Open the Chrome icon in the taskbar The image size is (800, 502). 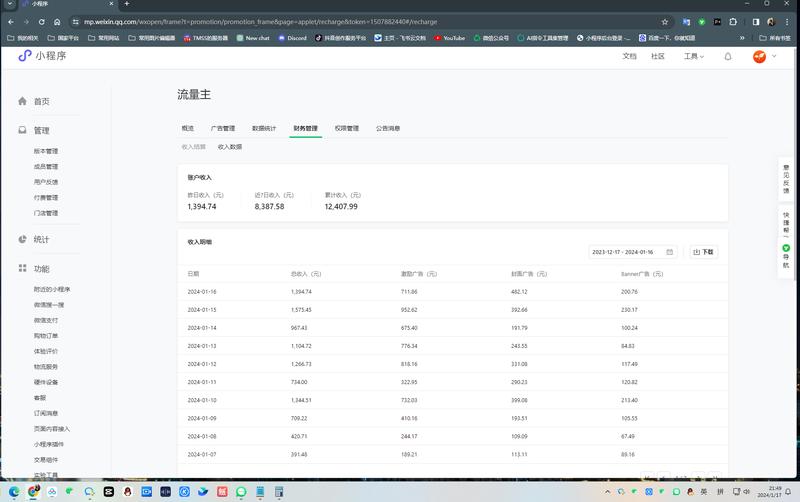pyautogui.click(x=33, y=492)
